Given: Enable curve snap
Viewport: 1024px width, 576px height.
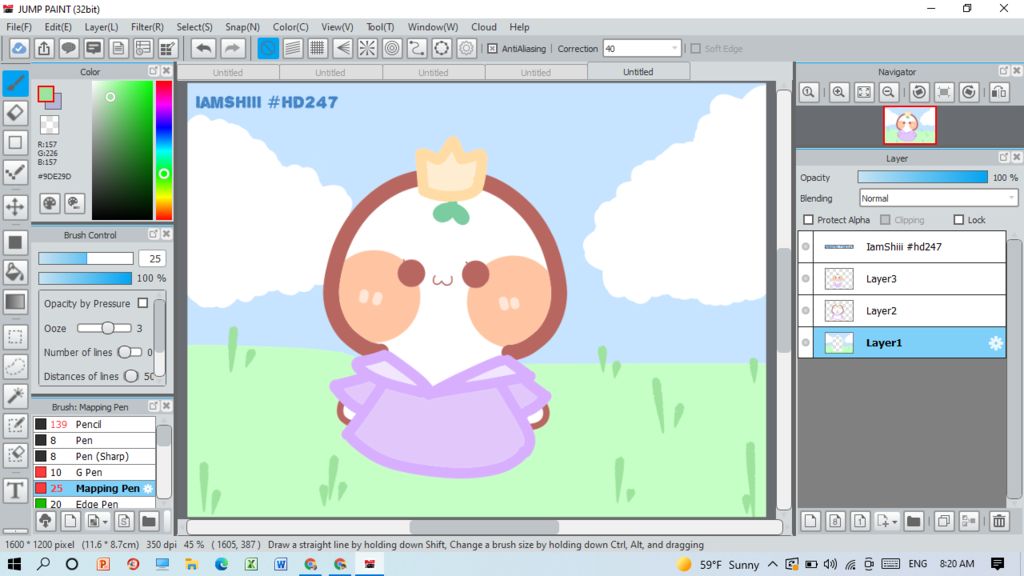Looking at the screenshot, I should tap(417, 48).
